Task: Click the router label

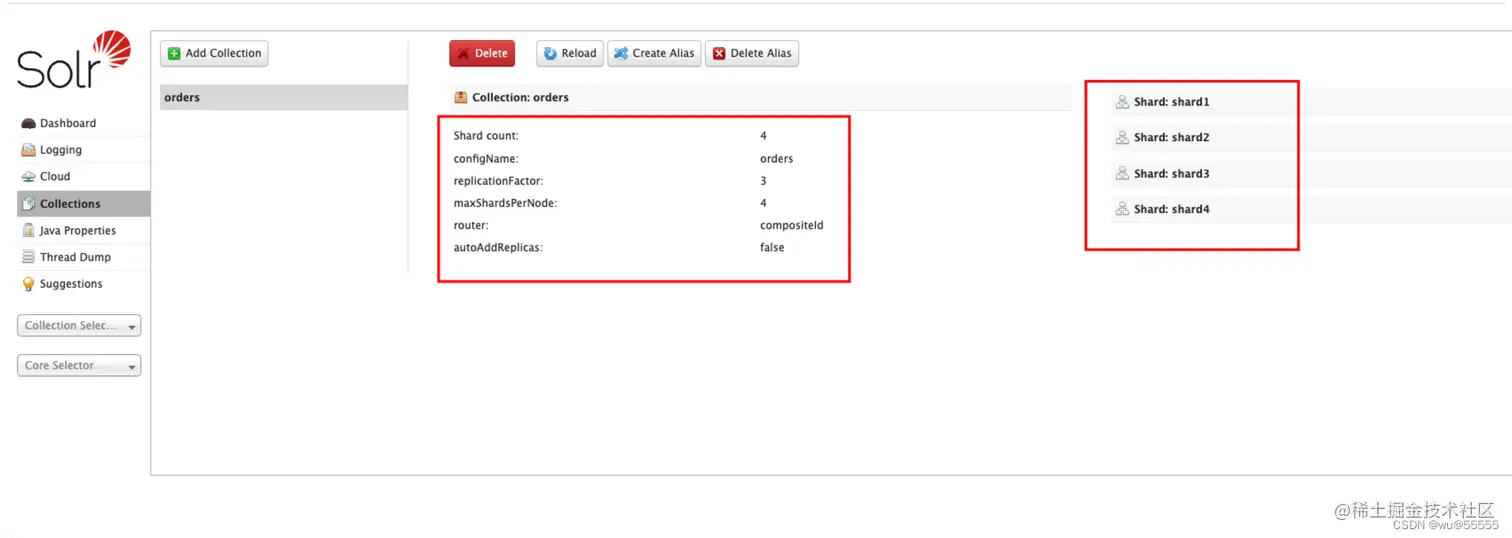Action: click(x=471, y=226)
